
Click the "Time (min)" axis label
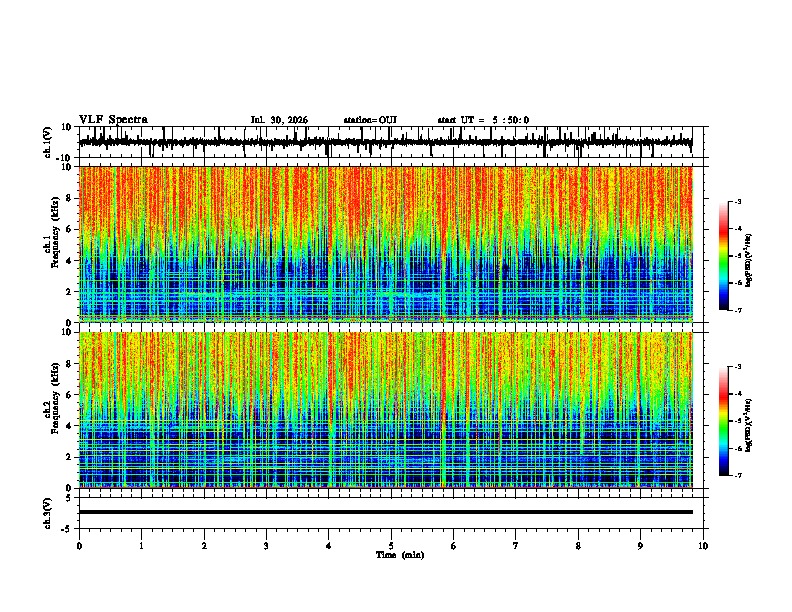tap(400, 555)
